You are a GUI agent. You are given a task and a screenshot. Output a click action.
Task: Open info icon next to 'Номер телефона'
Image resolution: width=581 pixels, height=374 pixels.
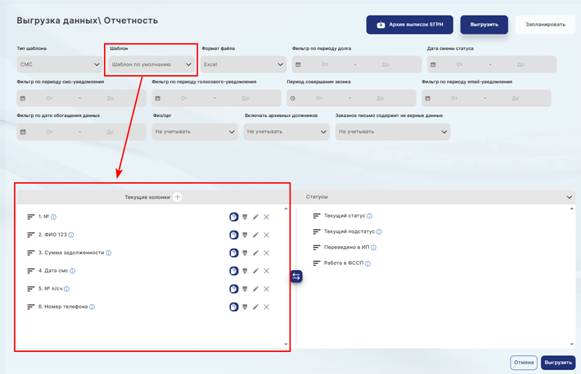tap(92, 307)
